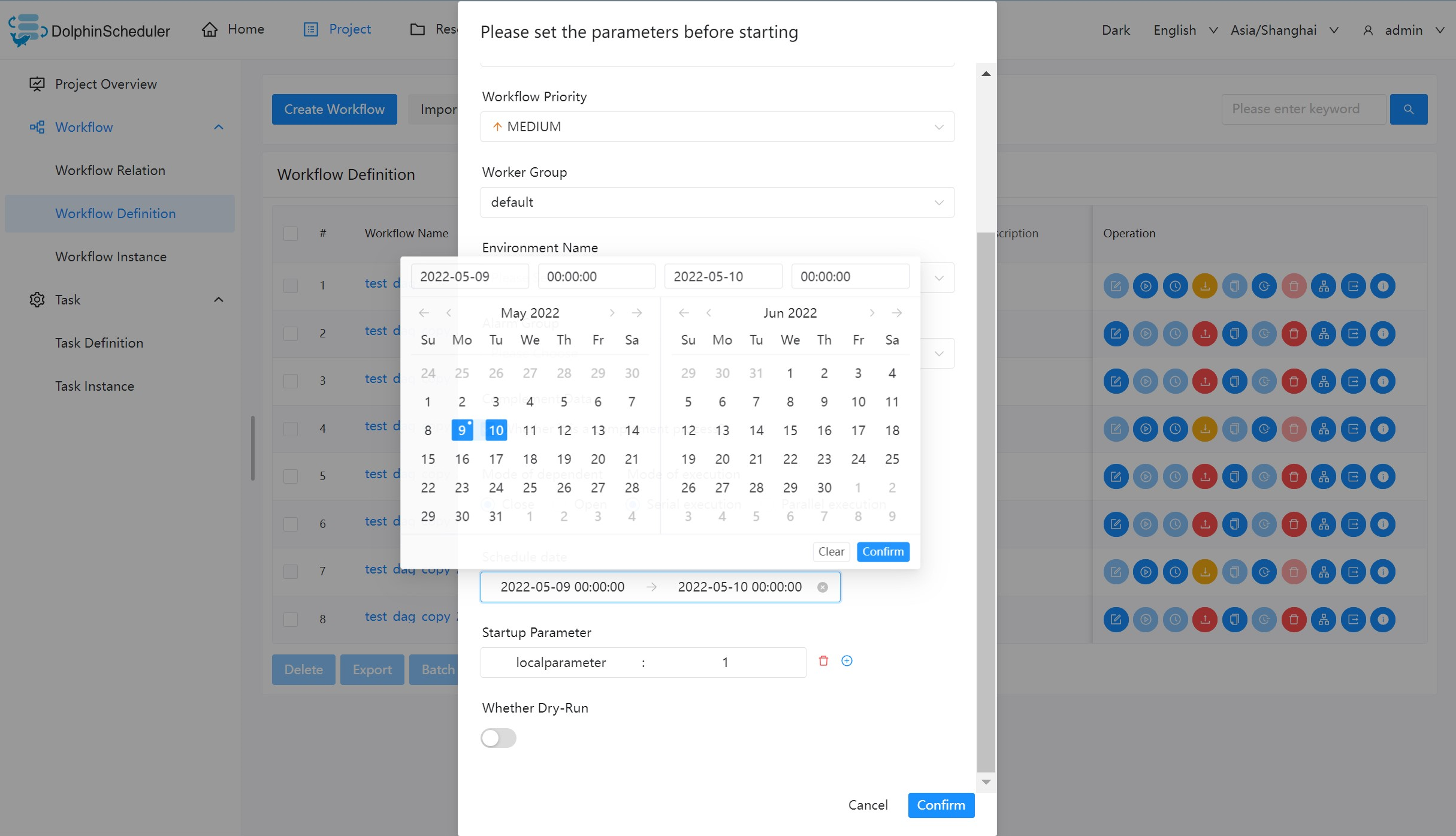Click the red delete icon in row 3
Screen dimensions: 1456x836
(1294, 381)
